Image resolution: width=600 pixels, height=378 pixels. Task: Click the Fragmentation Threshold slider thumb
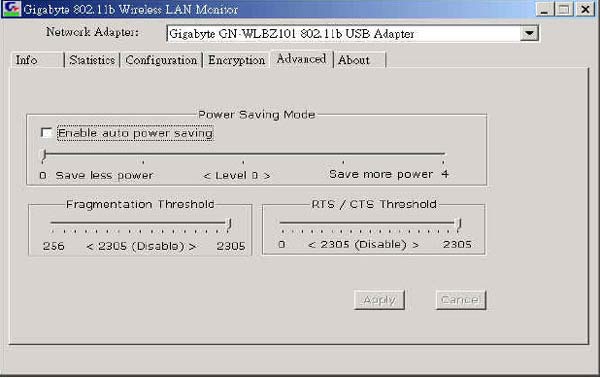229,224
